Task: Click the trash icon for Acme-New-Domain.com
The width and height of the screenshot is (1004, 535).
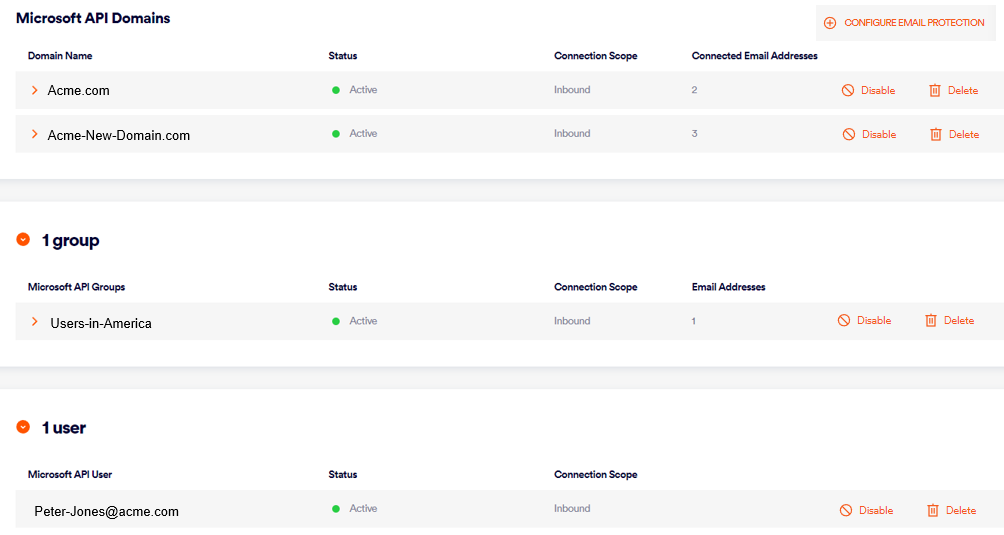Action: coord(936,134)
